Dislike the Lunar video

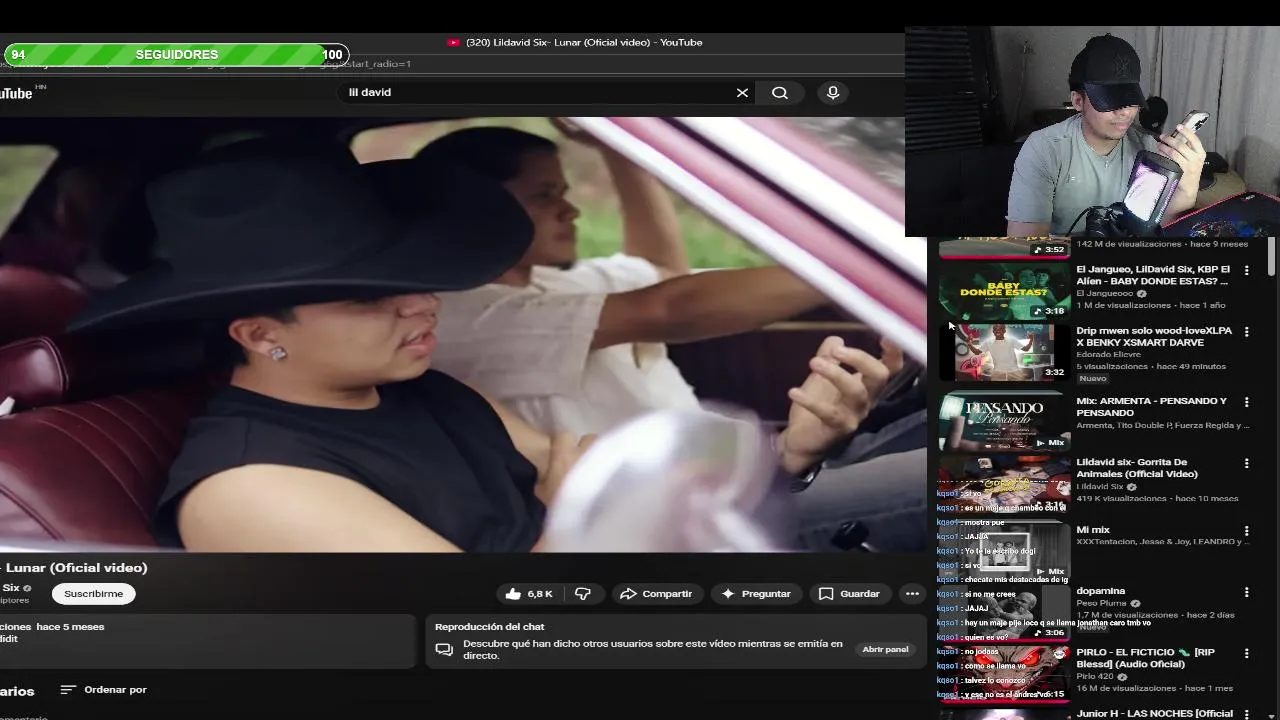pyautogui.click(x=583, y=594)
